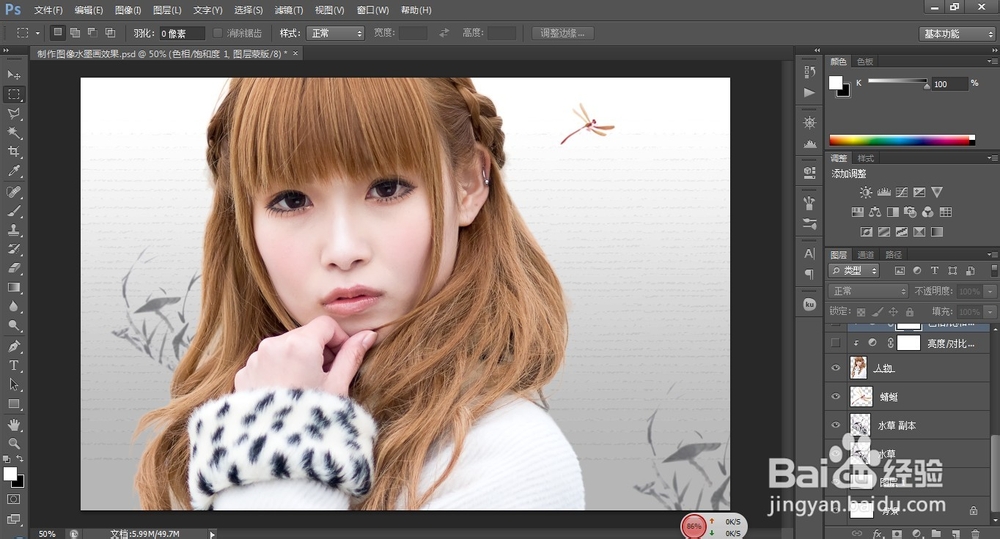Set selection mode to new selection
Image resolution: width=1000 pixels, height=539 pixels.
tap(58, 33)
